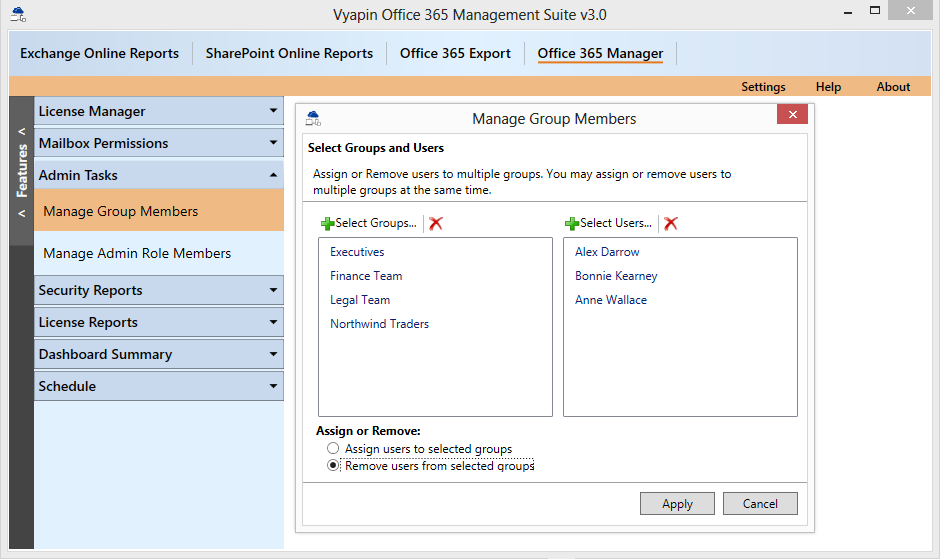Image resolution: width=940 pixels, height=559 pixels.
Task: Remove selected group with red X icon
Action: click(436, 224)
